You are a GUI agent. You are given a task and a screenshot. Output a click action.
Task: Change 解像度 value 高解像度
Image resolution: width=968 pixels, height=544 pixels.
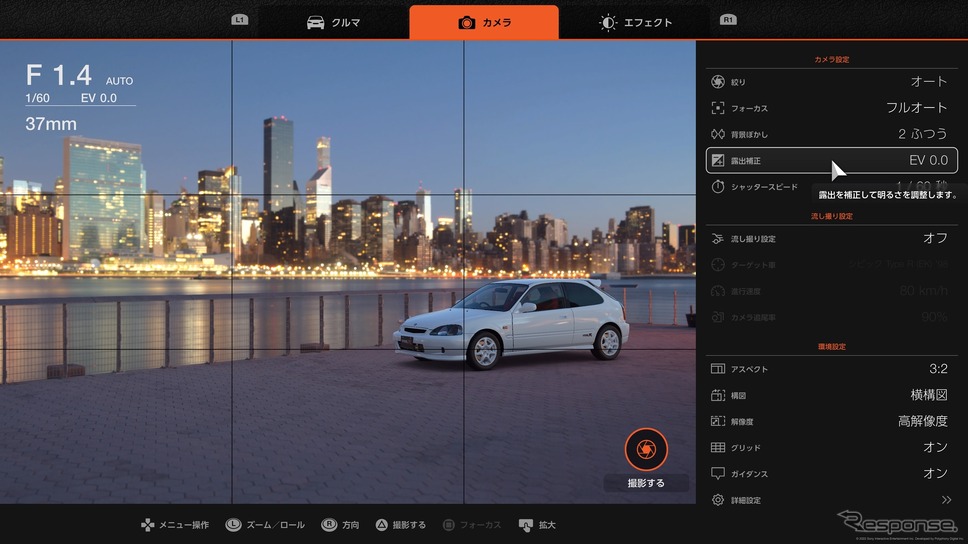tap(923, 421)
